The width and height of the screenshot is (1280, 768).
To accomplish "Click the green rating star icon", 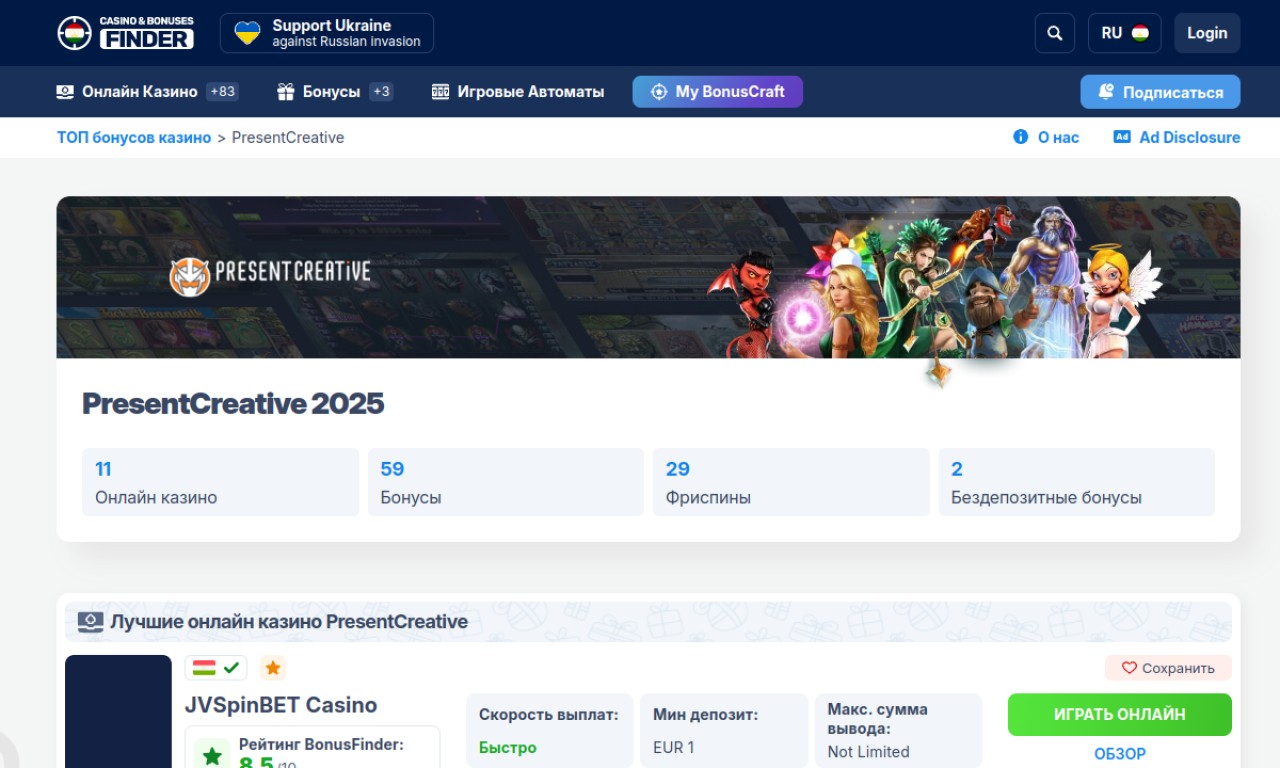I will tap(212, 755).
